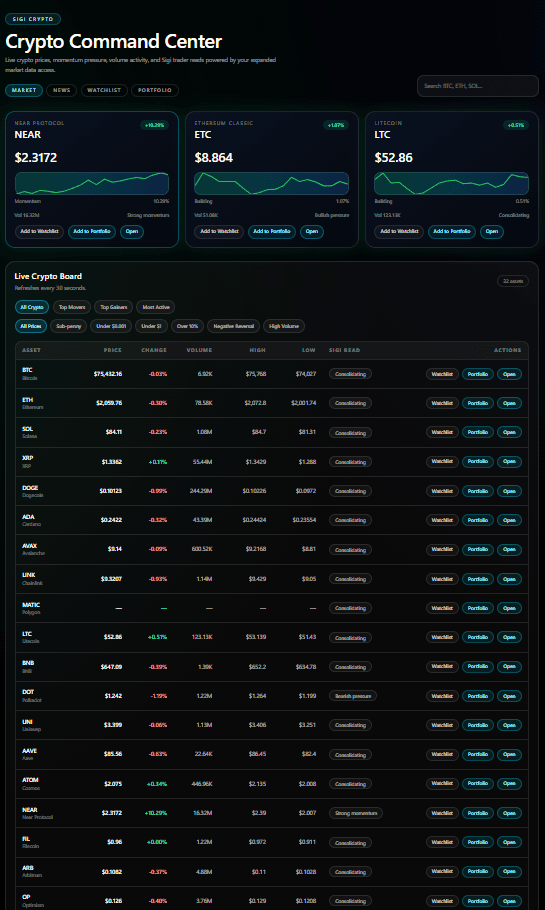Screen dimensions: 545x910
Task: Switch to the Market tab
Action: coord(24,91)
